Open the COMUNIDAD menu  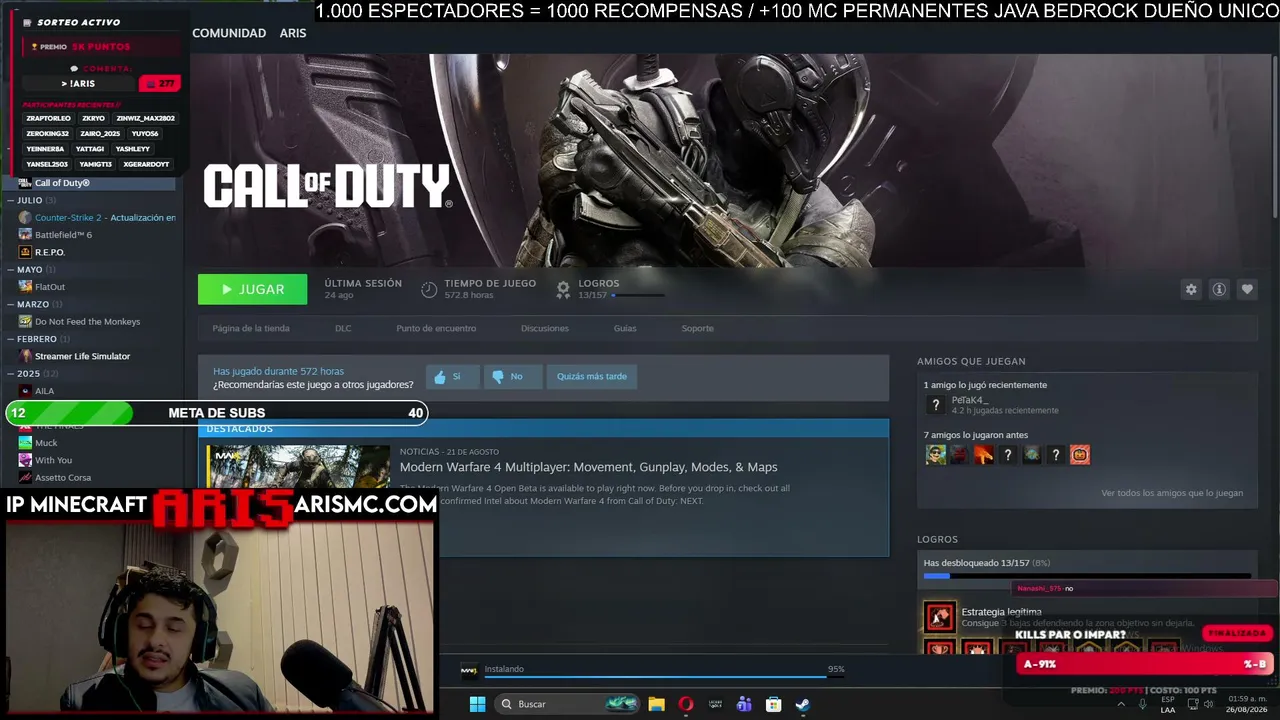(x=229, y=33)
